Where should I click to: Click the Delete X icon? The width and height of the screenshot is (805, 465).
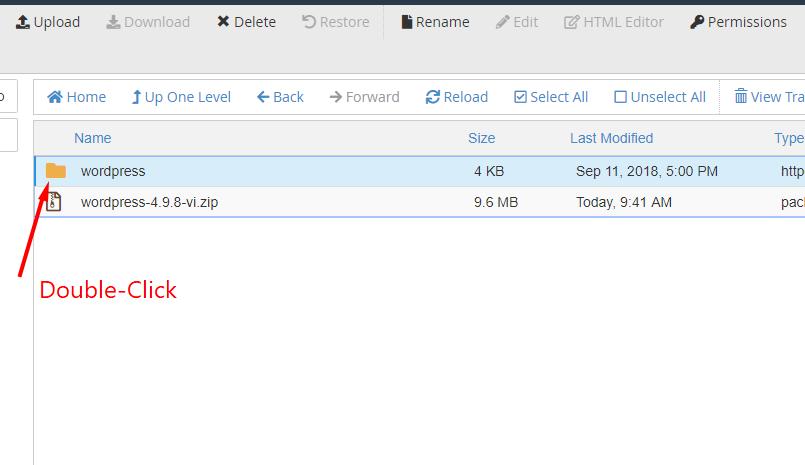pos(223,22)
